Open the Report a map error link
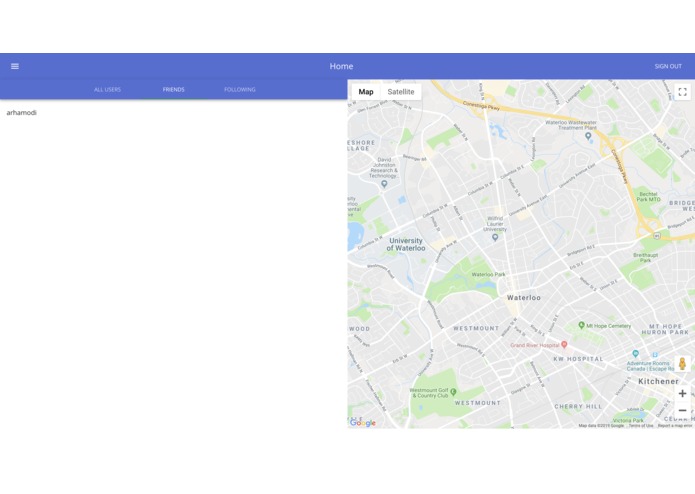This screenshot has width=695, height=494. pyautogui.click(x=675, y=426)
